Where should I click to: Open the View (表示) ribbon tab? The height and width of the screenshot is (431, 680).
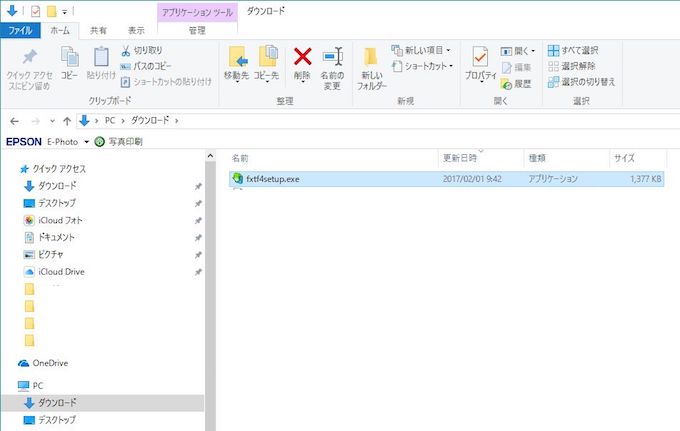point(136,31)
